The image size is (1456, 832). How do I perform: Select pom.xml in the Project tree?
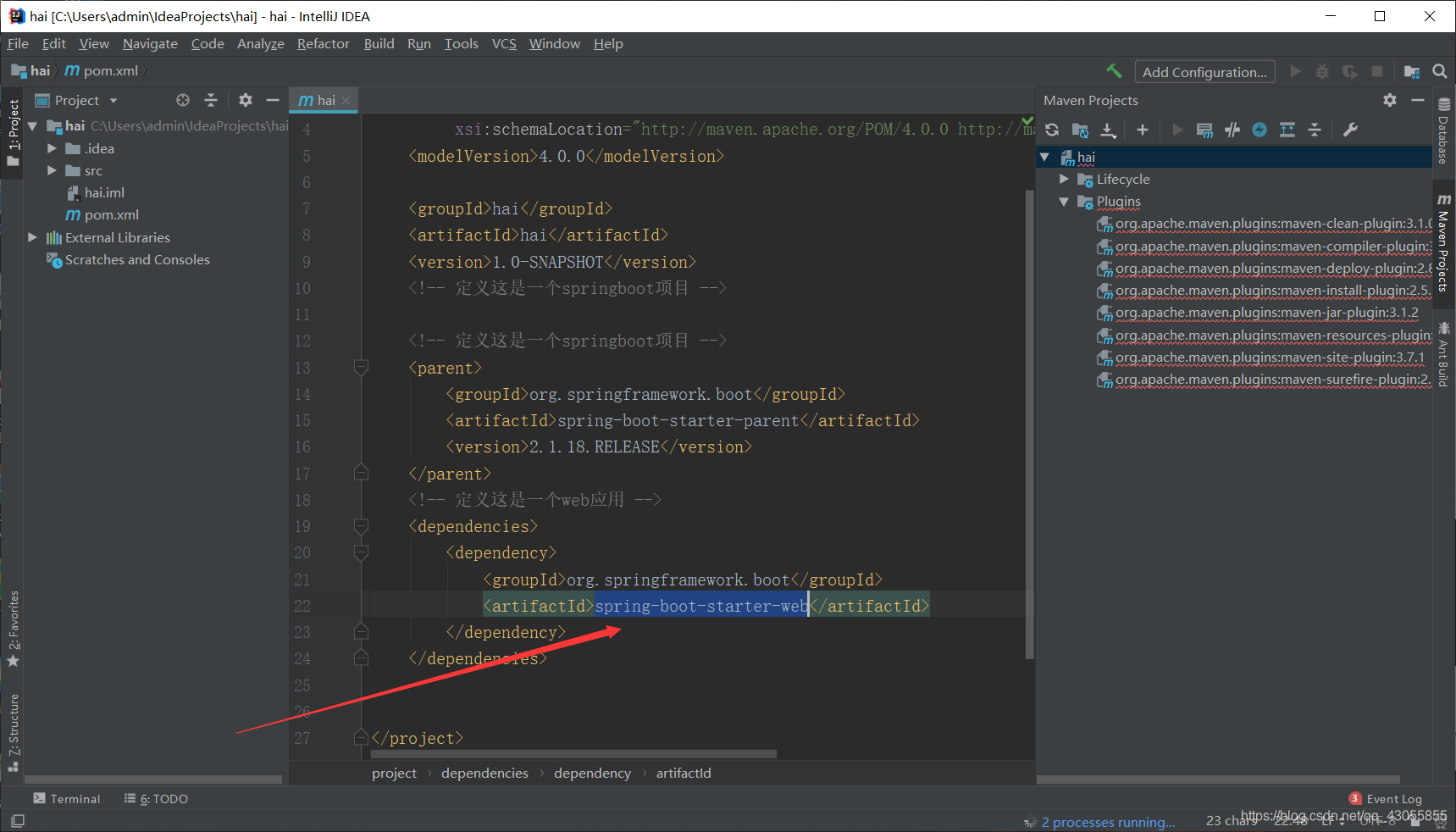click(x=102, y=215)
